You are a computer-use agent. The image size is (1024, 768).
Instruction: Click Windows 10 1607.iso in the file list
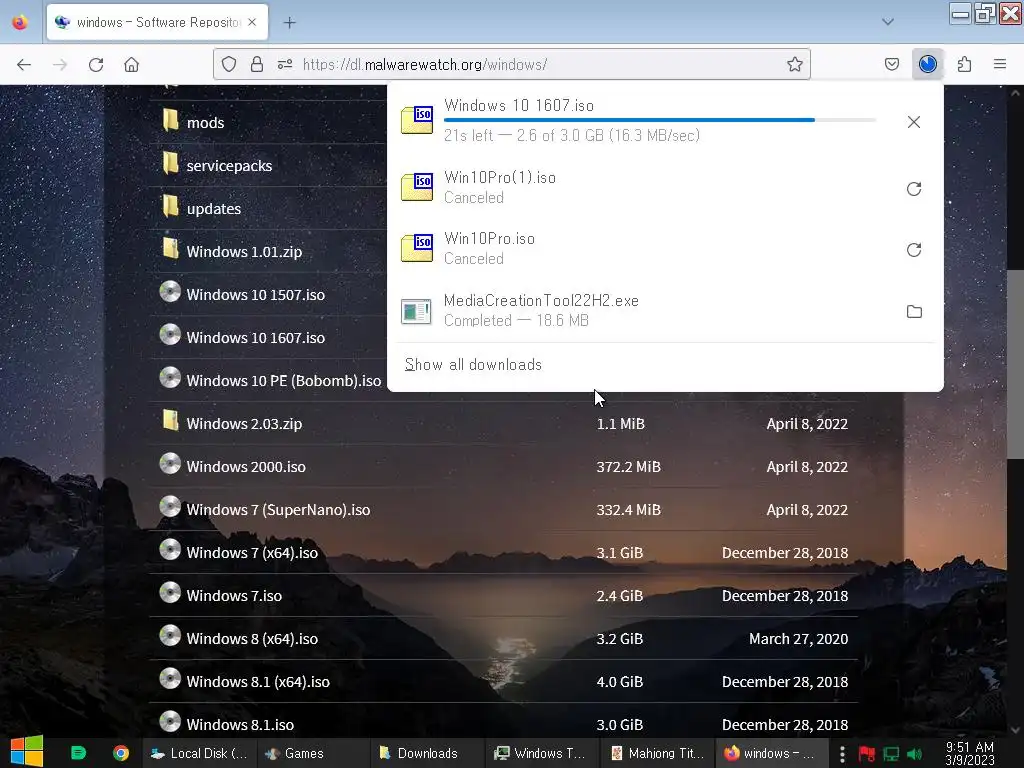click(255, 338)
